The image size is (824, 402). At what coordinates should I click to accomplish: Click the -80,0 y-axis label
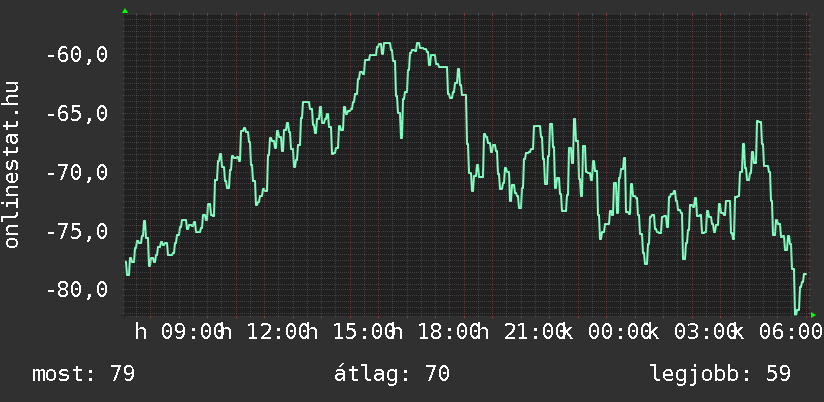tap(77, 290)
